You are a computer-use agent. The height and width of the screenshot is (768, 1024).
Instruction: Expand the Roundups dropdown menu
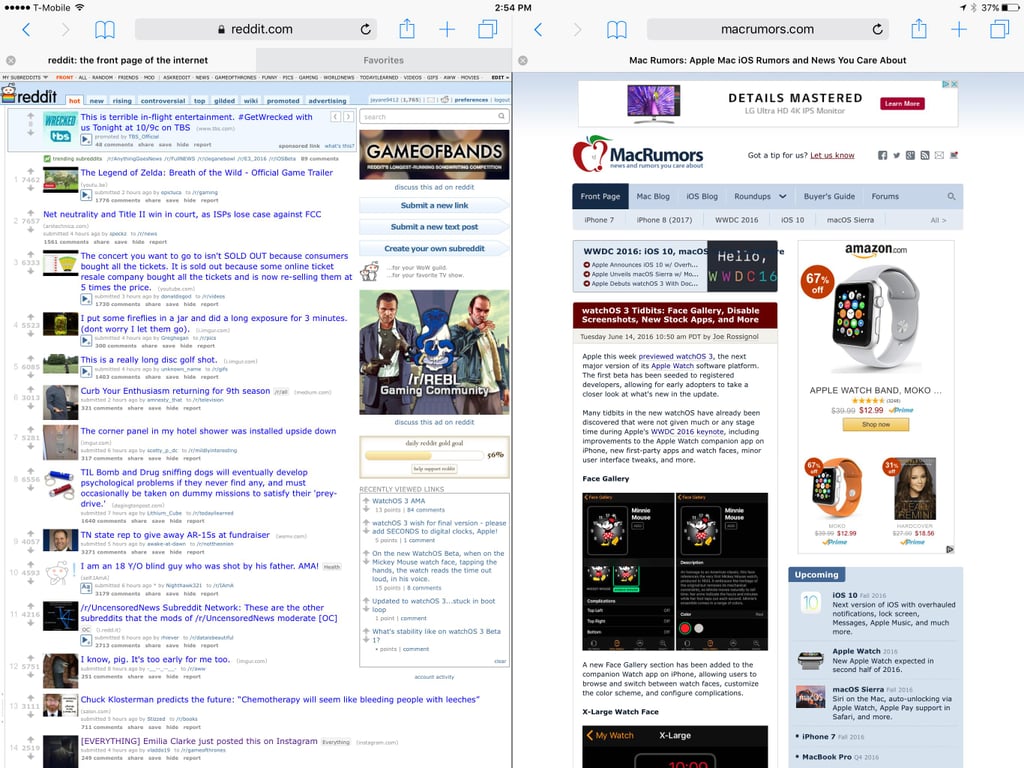760,197
